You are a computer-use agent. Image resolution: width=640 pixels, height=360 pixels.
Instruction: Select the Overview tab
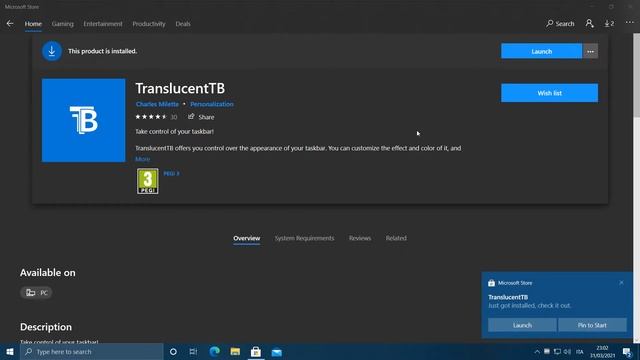click(x=247, y=238)
